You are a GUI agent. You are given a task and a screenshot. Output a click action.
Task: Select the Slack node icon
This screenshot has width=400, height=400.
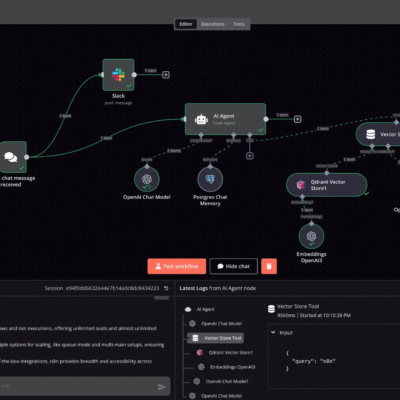click(118, 75)
